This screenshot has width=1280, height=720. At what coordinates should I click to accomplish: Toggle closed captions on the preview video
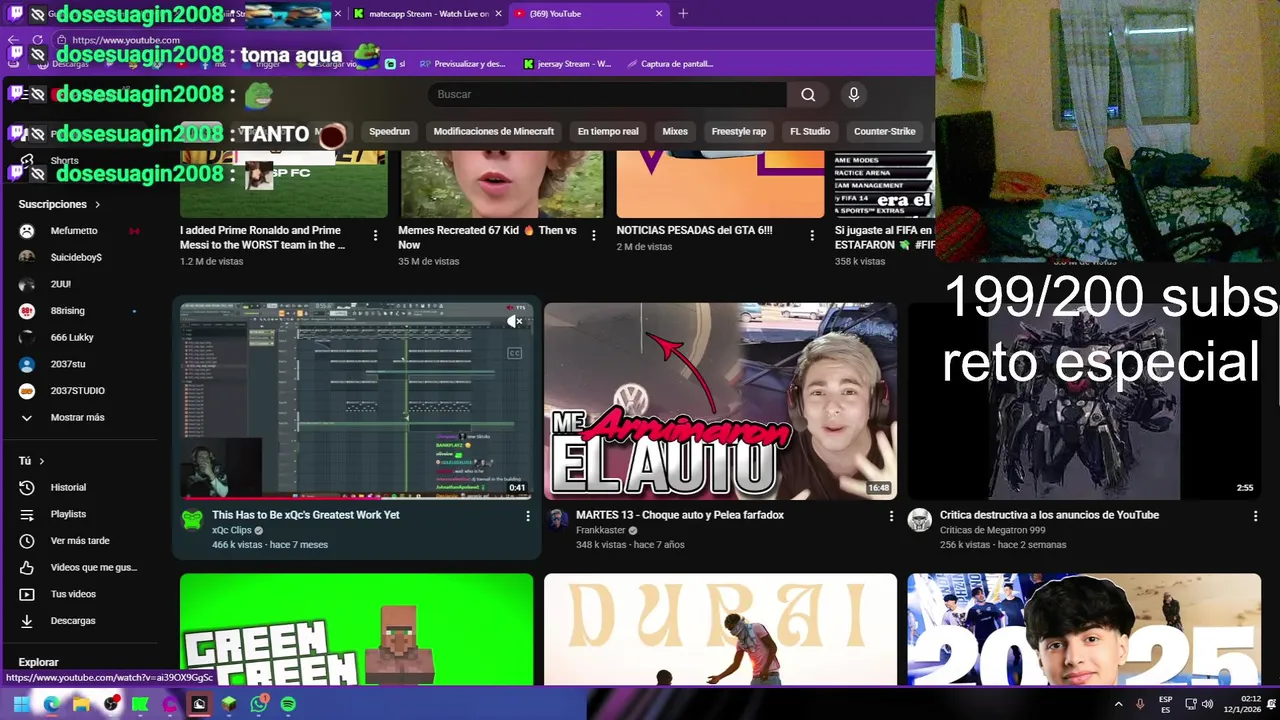[x=514, y=353]
